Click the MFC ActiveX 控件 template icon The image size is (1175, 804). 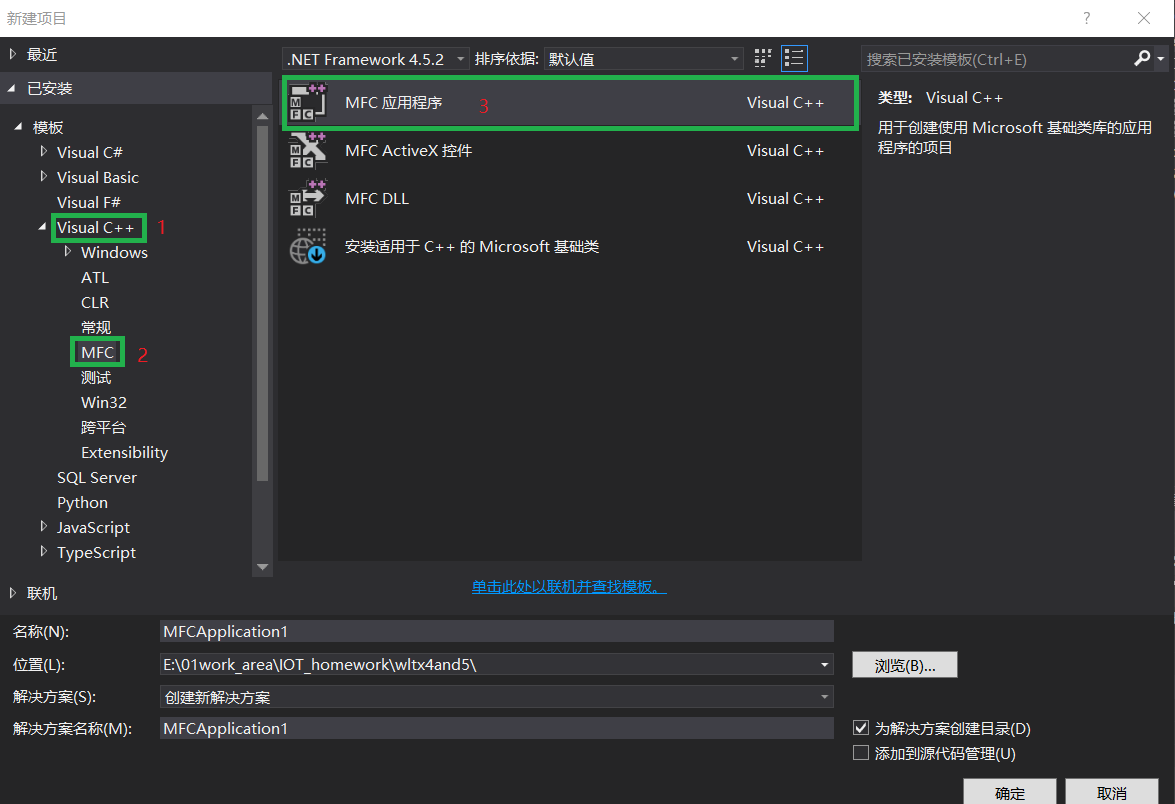[x=308, y=151]
